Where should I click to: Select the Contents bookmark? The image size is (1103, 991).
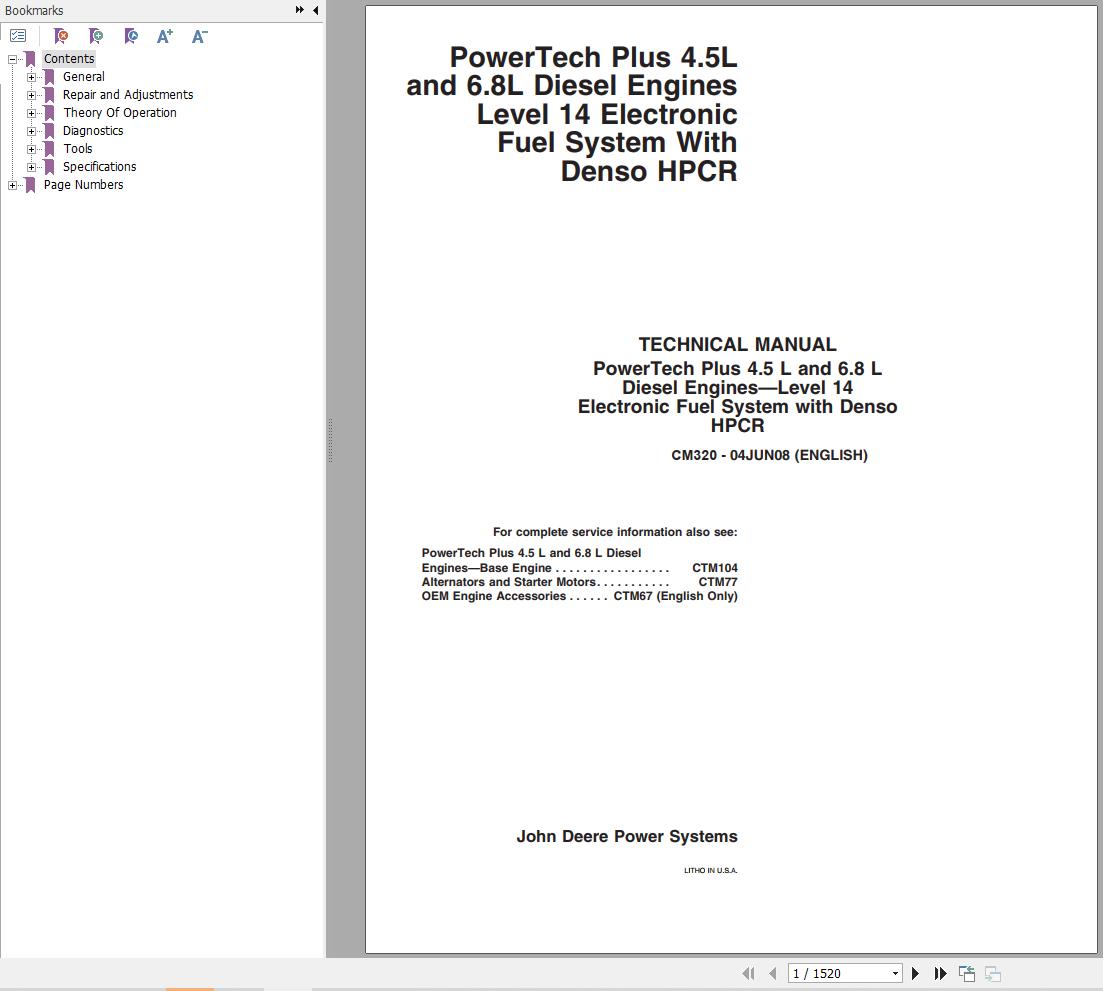click(x=69, y=58)
